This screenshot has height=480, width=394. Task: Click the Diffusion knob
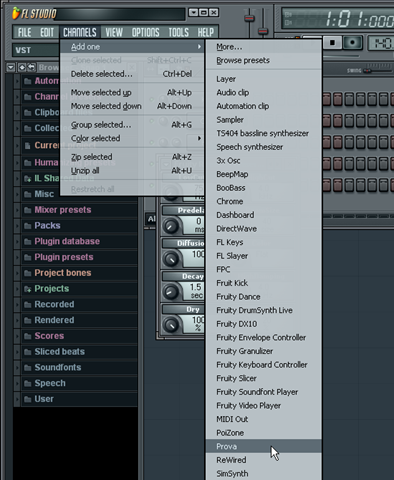(171, 259)
